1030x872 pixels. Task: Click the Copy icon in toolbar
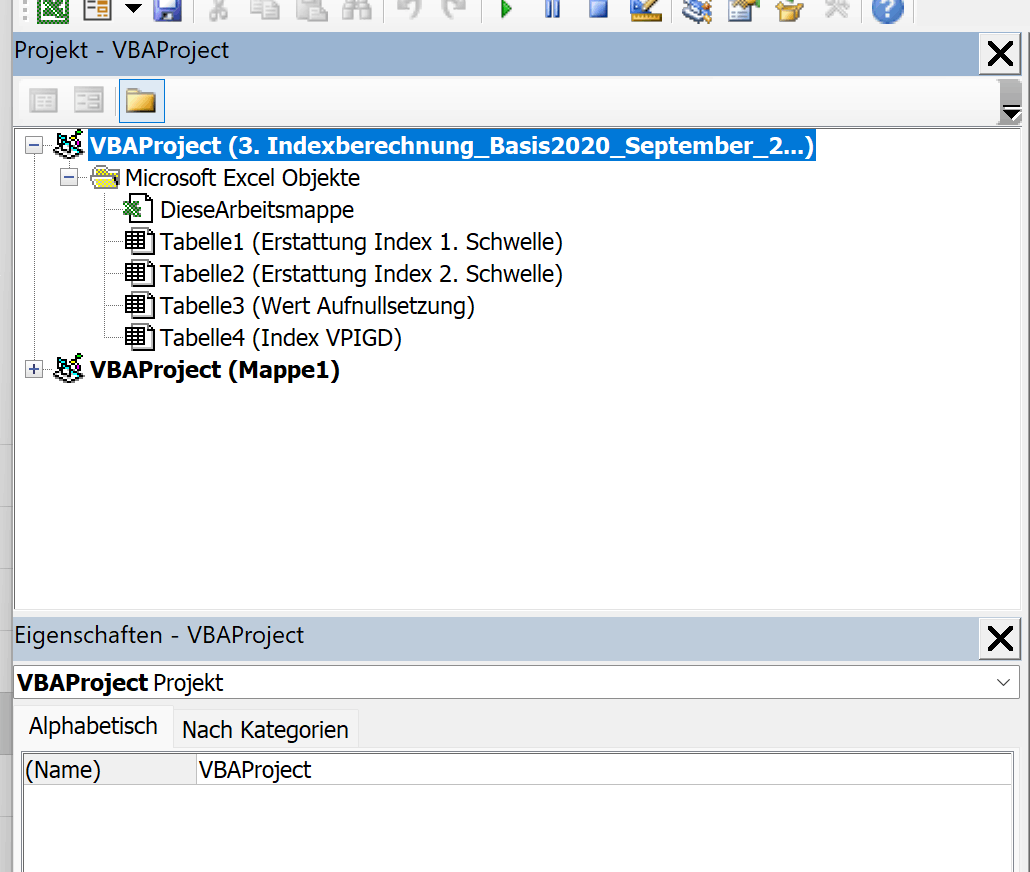point(265,10)
